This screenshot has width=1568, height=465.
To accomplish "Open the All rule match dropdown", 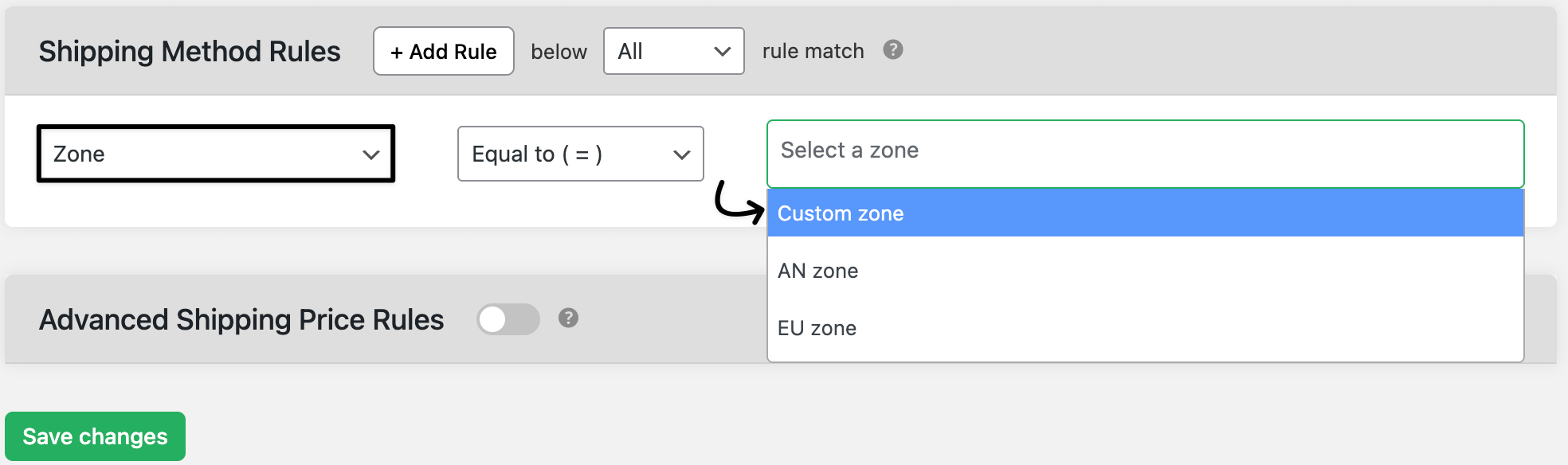I will (x=674, y=51).
